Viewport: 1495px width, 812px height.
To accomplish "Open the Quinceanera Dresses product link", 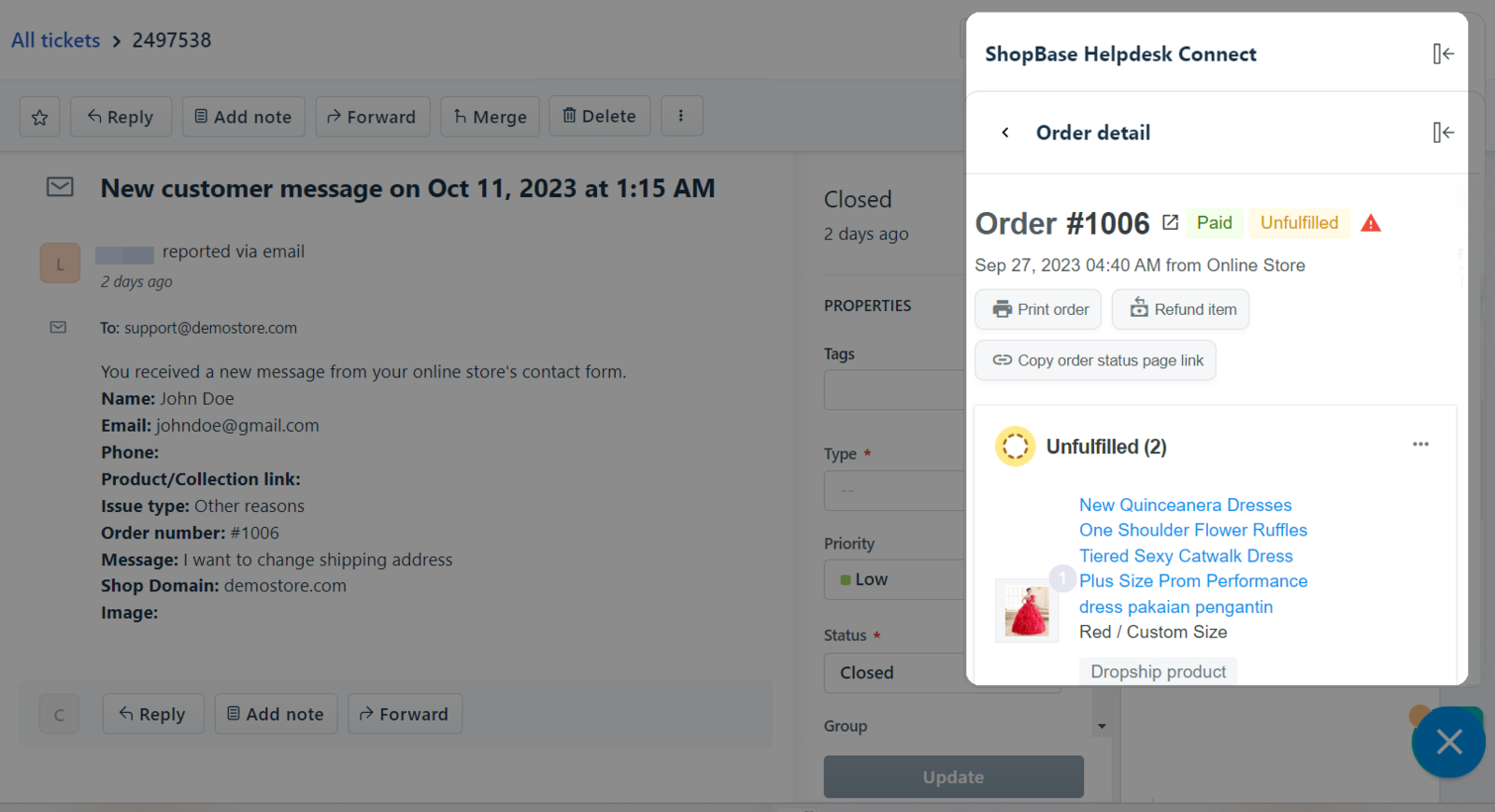I will (x=1193, y=555).
